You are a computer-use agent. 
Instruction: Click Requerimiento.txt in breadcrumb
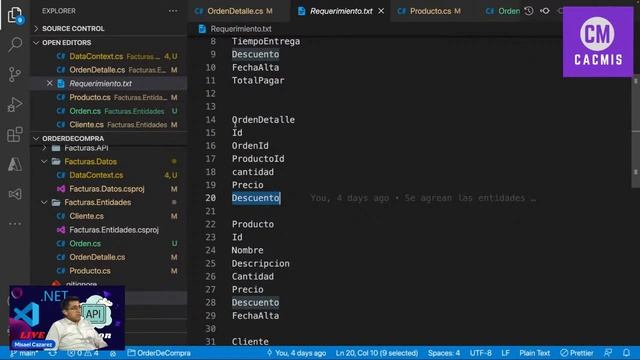(x=241, y=29)
